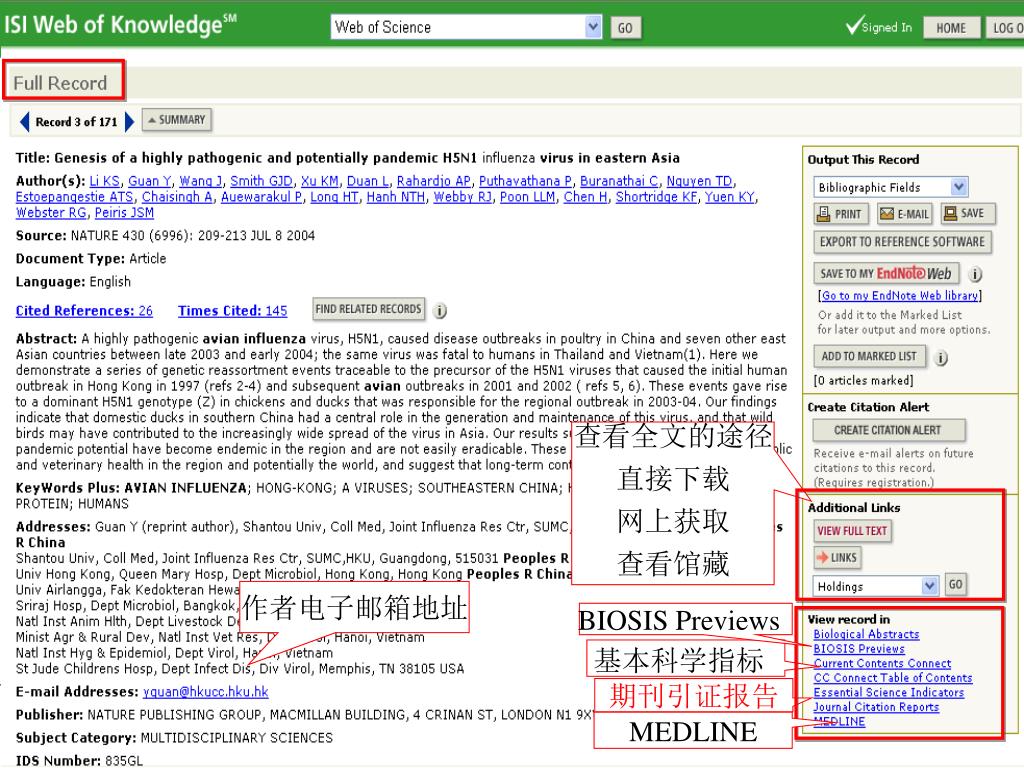Click author link Peiris JSM
The height and width of the screenshot is (768, 1024).
tap(124, 213)
